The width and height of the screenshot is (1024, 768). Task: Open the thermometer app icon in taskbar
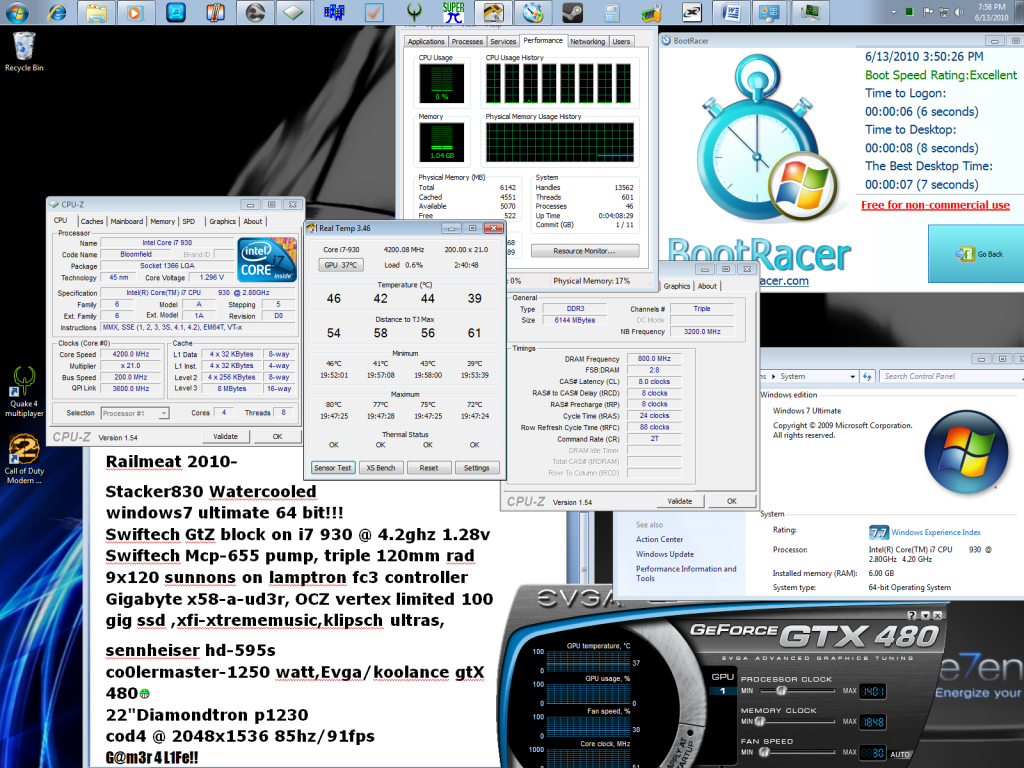[x=215, y=12]
